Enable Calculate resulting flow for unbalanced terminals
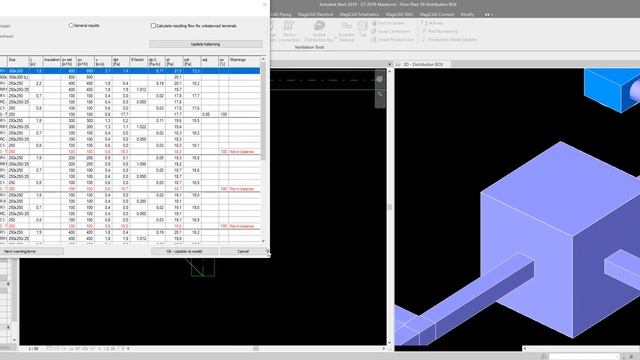The image size is (640, 360). click(153, 26)
